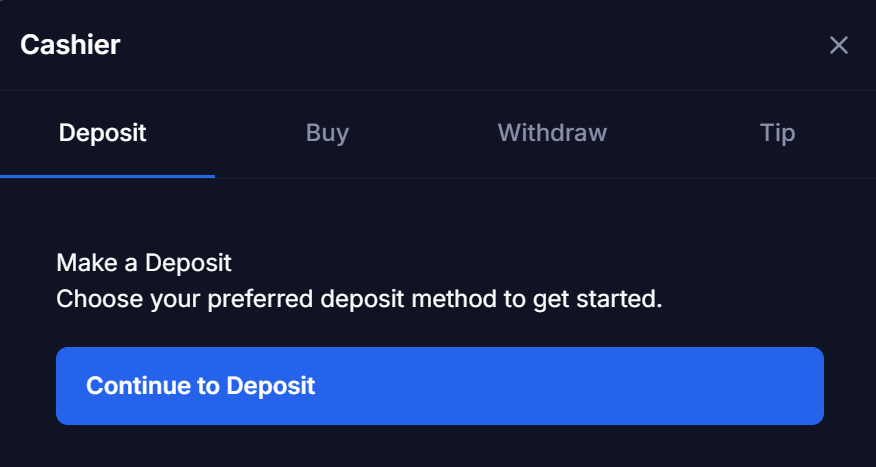Go to Buy in the Cashier

coord(327,133)
